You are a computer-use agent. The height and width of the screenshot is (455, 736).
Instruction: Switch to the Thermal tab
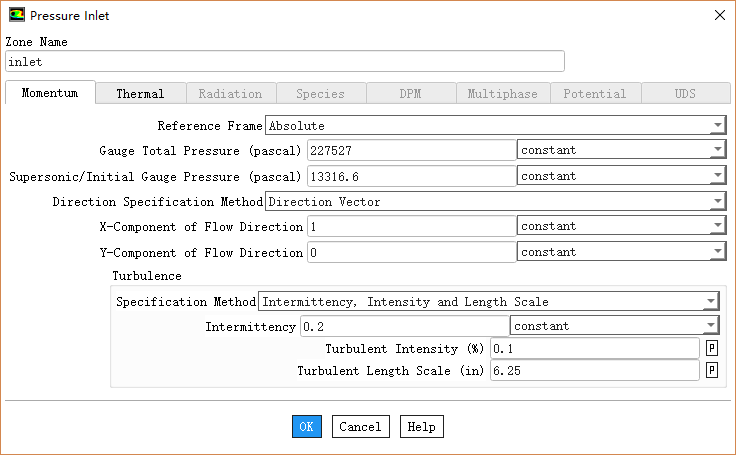pos(140,93)
